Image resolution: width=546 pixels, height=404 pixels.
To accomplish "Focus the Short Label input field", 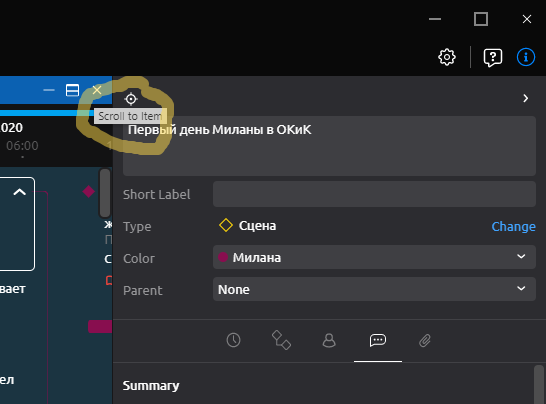I will coord(374,194).
